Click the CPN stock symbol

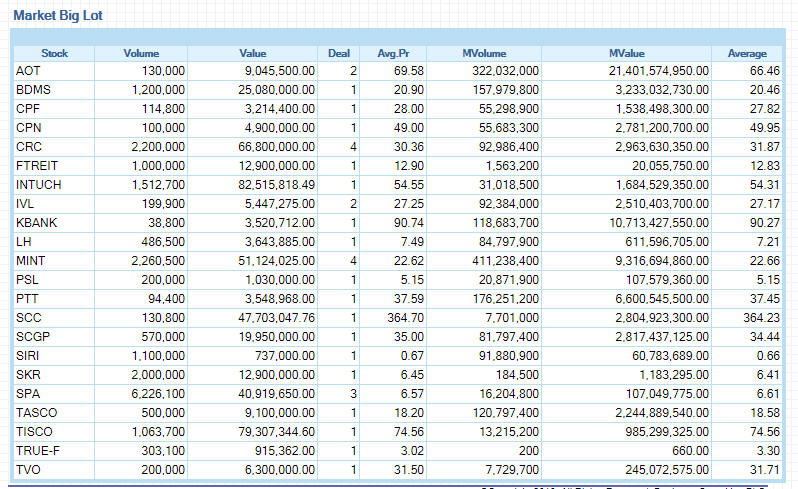pyautogui.click(x=28, y=128)
